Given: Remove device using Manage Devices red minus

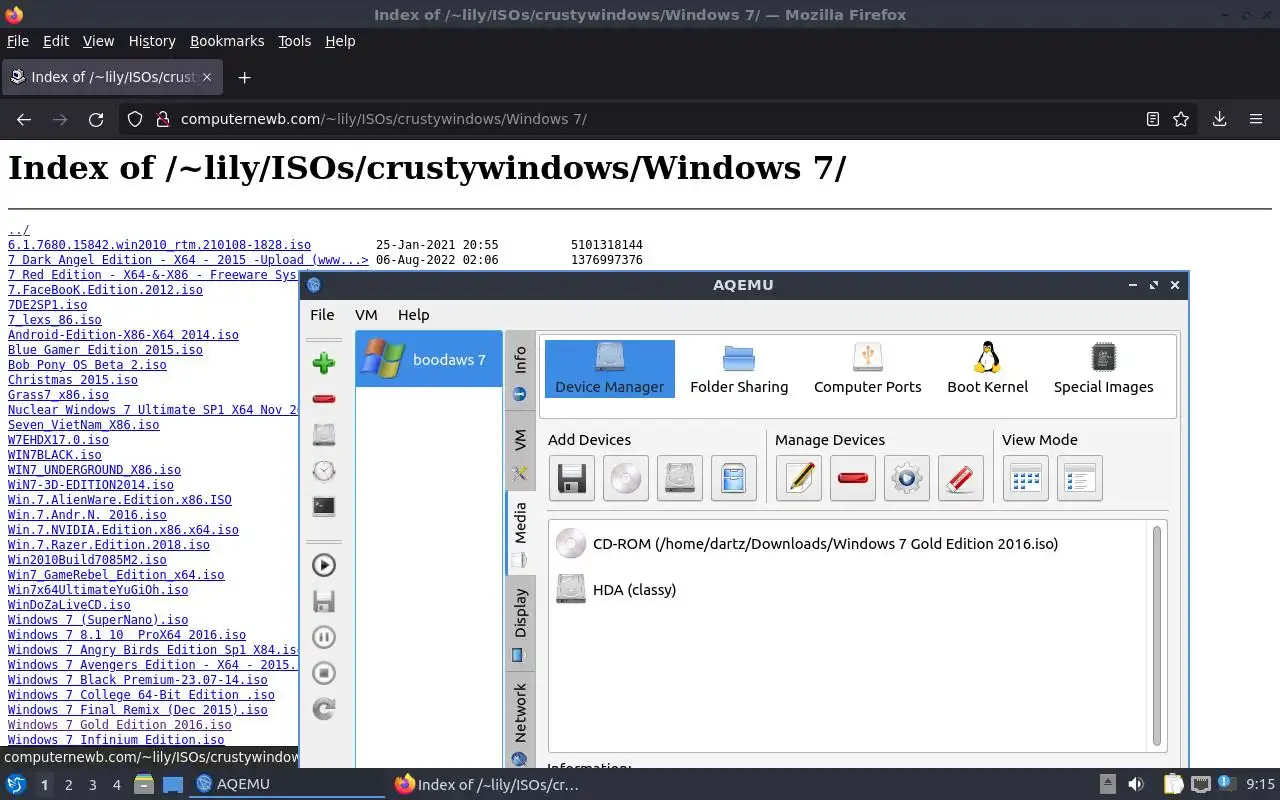Looking at the screenshot, I should click(x=853, y=478).
